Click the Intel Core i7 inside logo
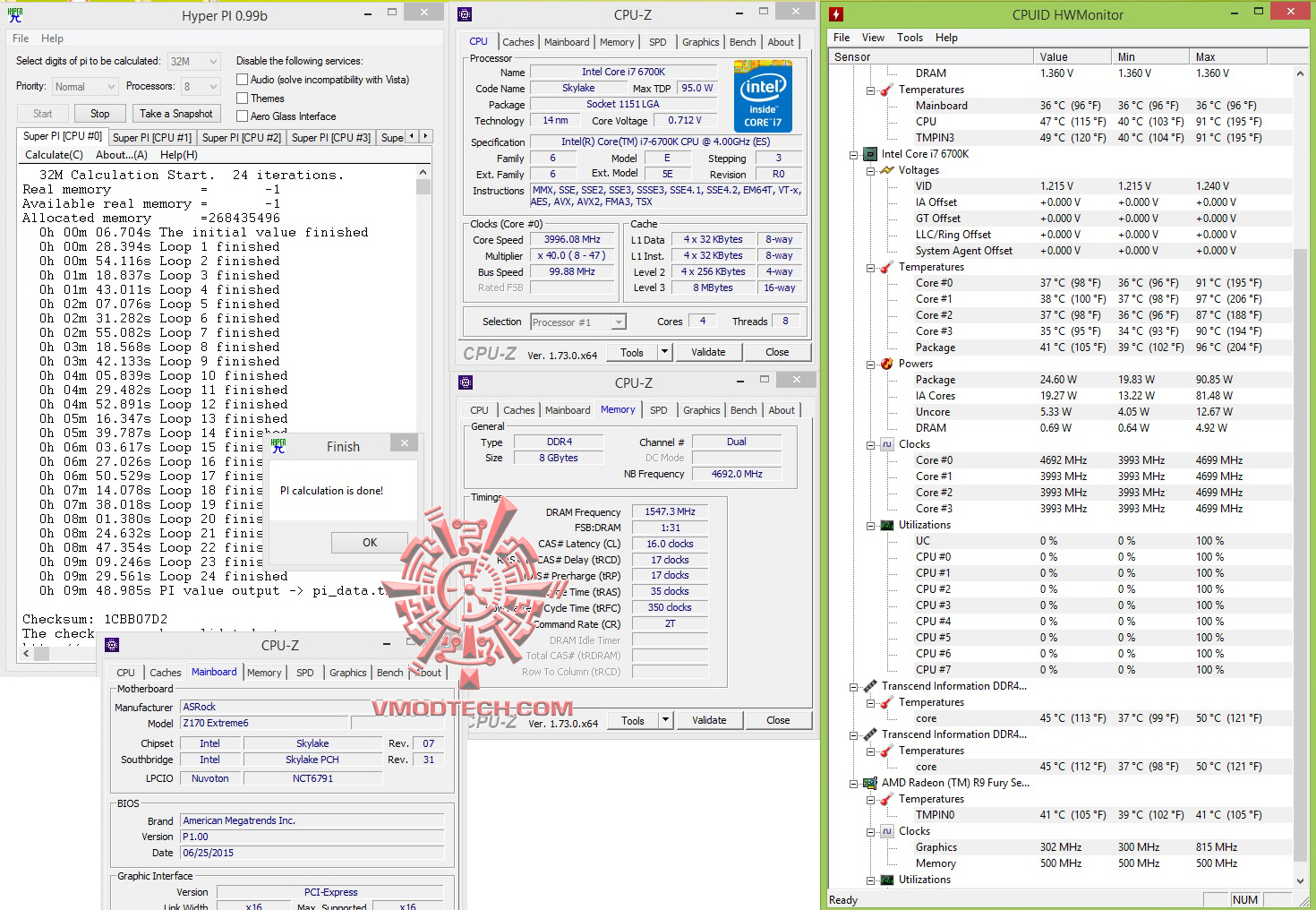1316x910 pixels. coord(763,96)
